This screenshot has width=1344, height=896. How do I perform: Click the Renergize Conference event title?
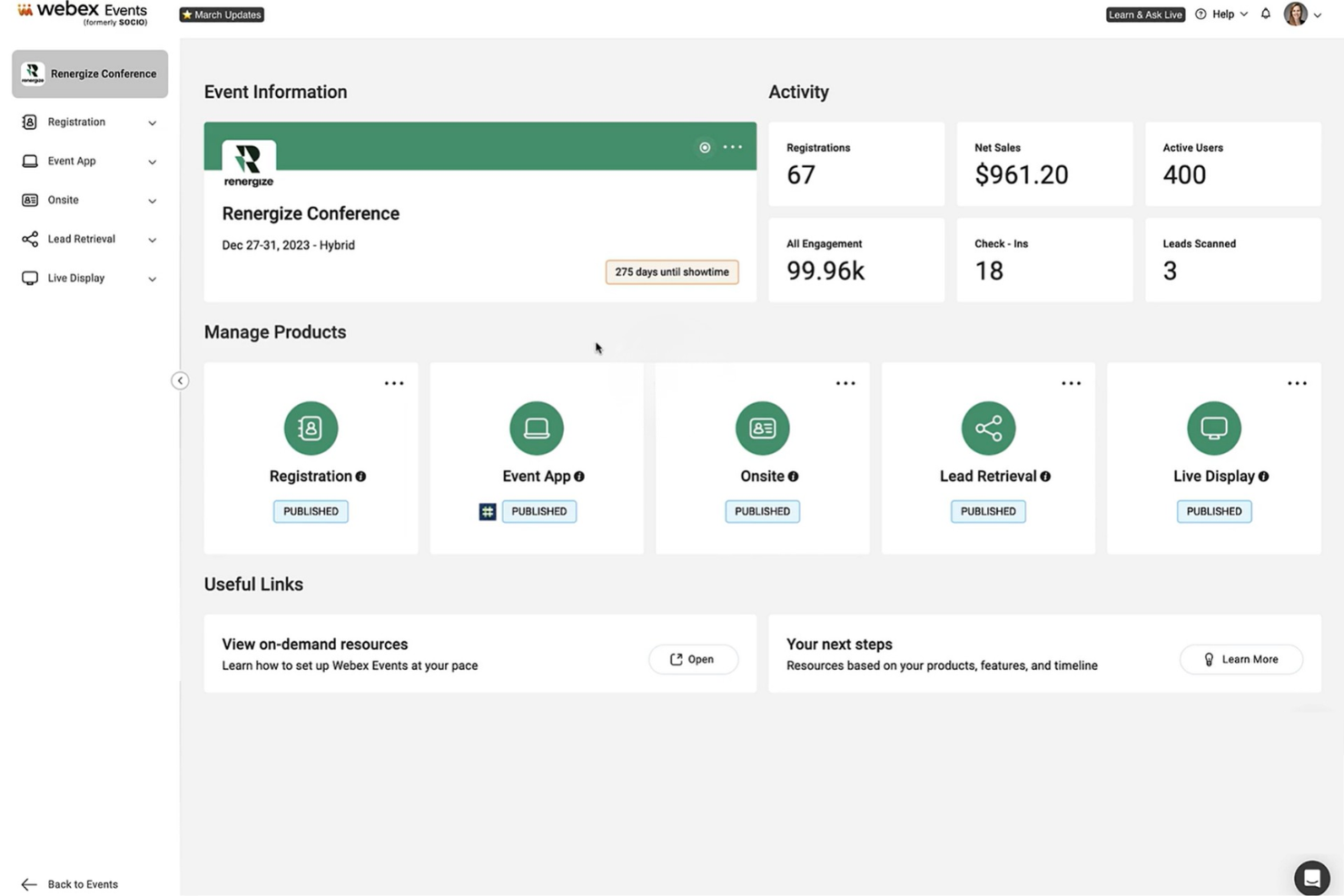(311, 213)
